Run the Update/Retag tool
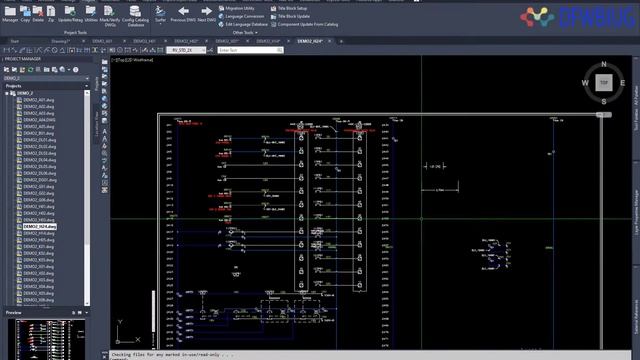 click(x=70, y=14)
